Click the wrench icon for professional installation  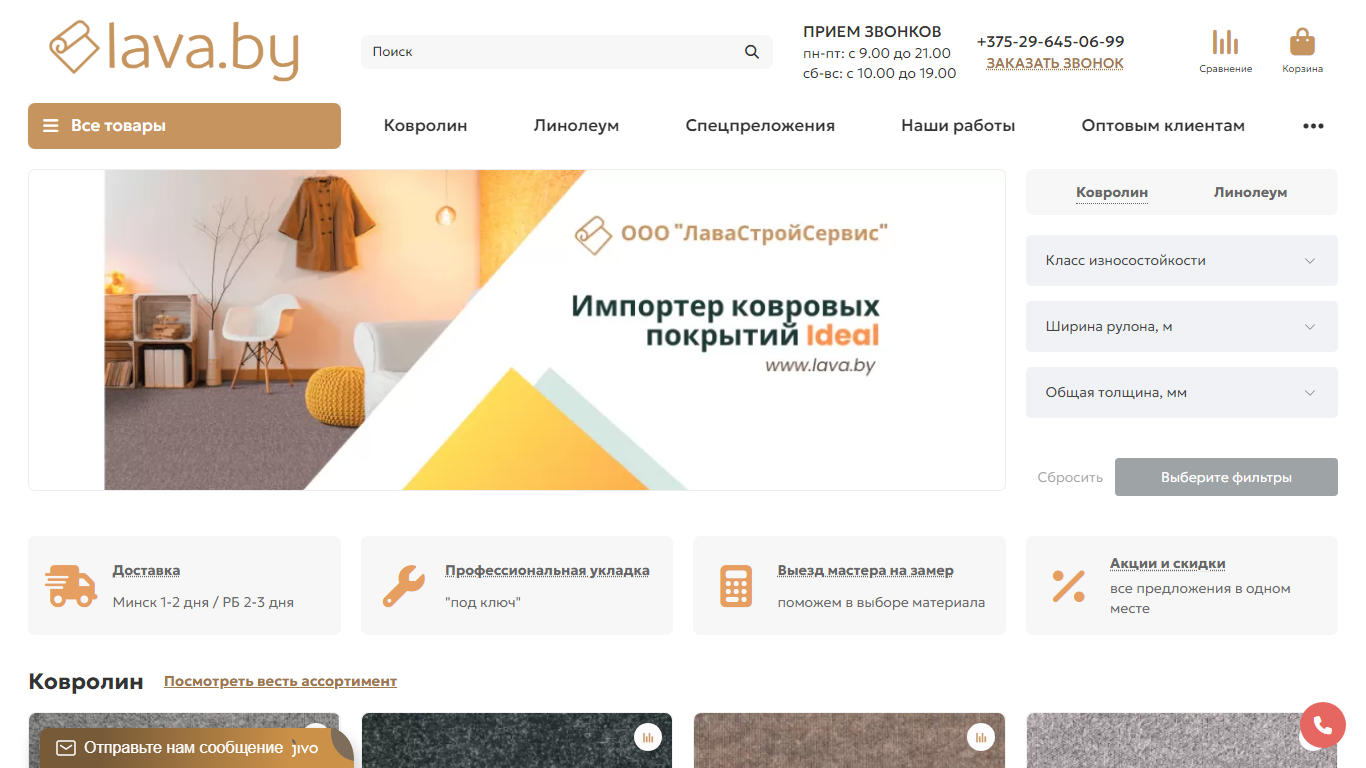[x=404, y=586]
